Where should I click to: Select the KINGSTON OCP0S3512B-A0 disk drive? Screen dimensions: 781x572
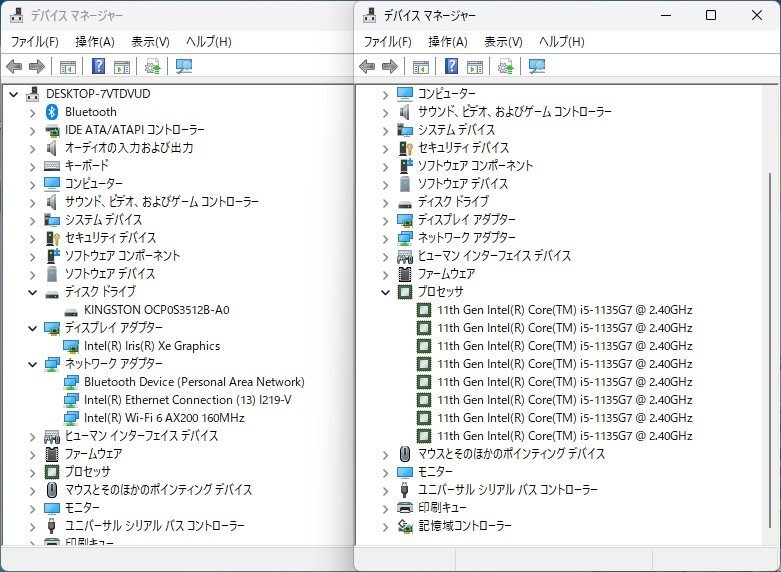pyautogui.click(x=156, y=310)
